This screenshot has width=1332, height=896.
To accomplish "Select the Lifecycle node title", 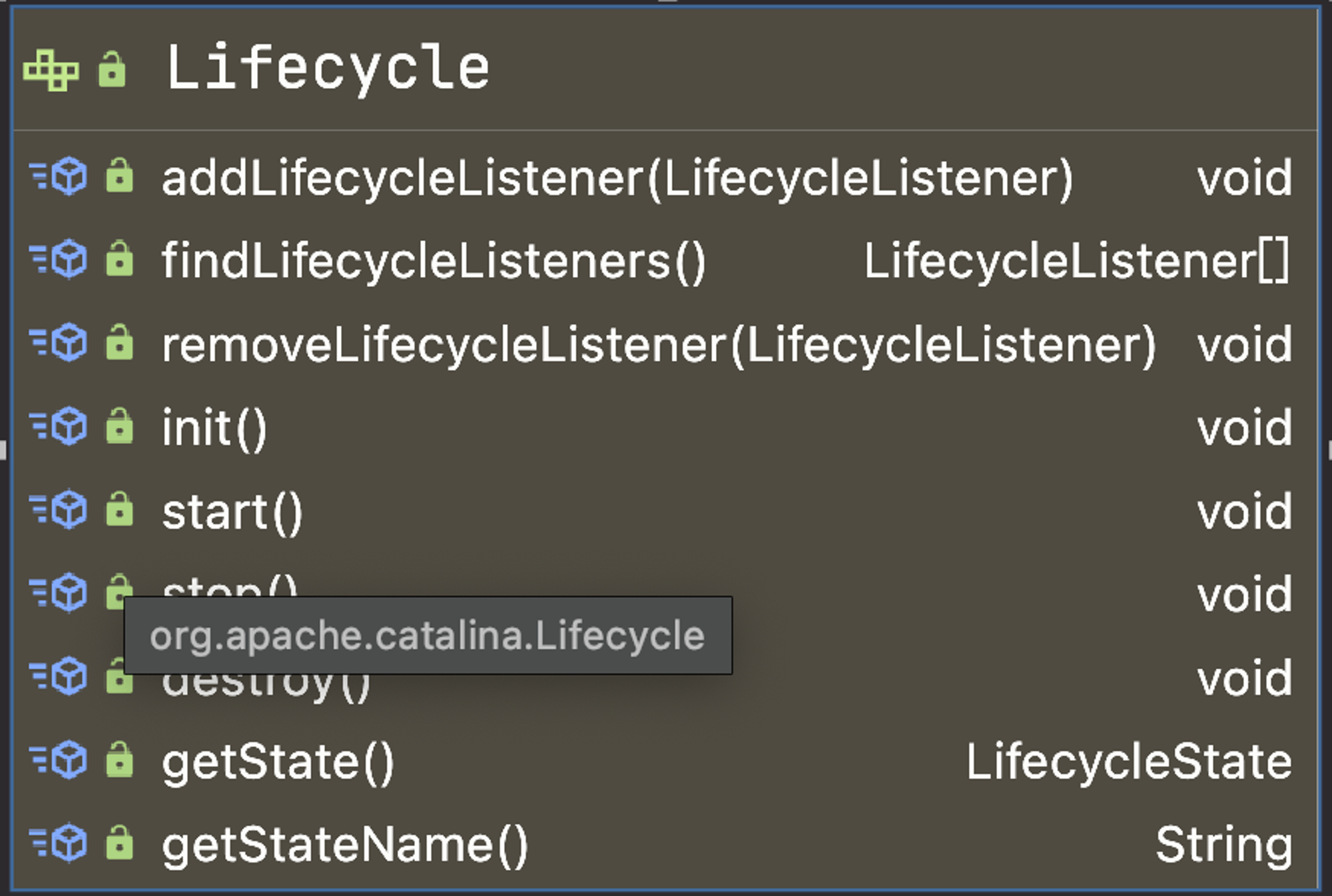I will point(328,69).
